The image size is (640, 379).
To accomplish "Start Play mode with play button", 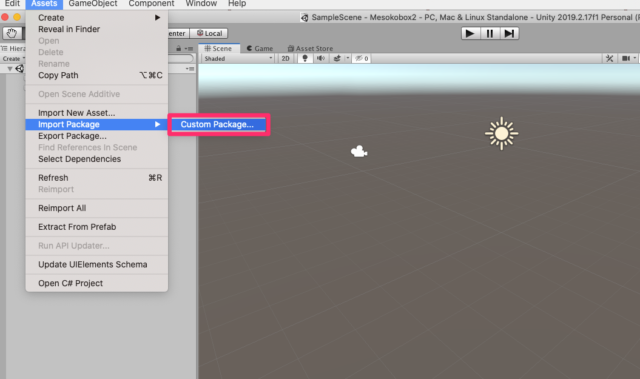I will (470, 33).
